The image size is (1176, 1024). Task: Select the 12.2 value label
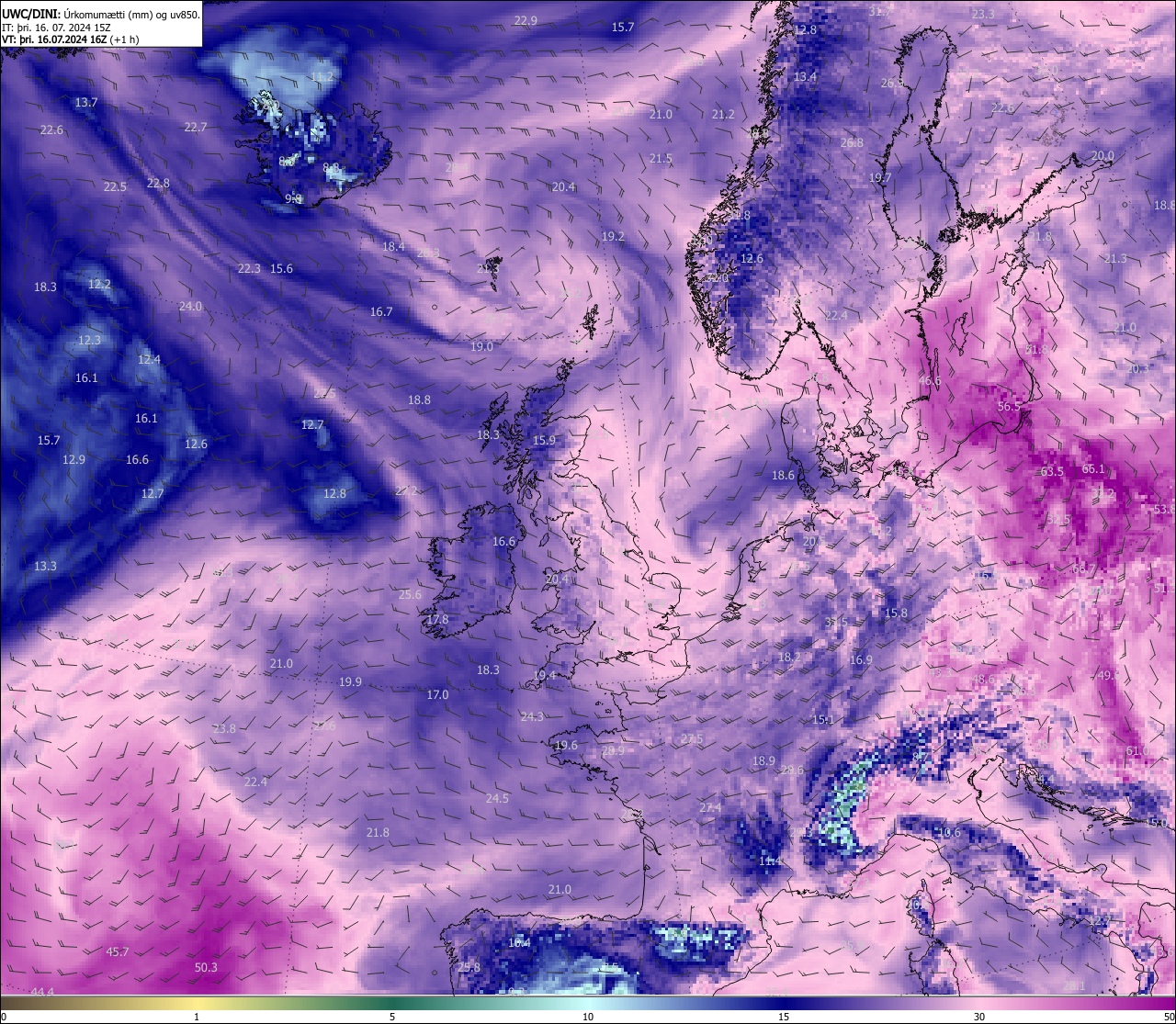(x=99, y=284)
